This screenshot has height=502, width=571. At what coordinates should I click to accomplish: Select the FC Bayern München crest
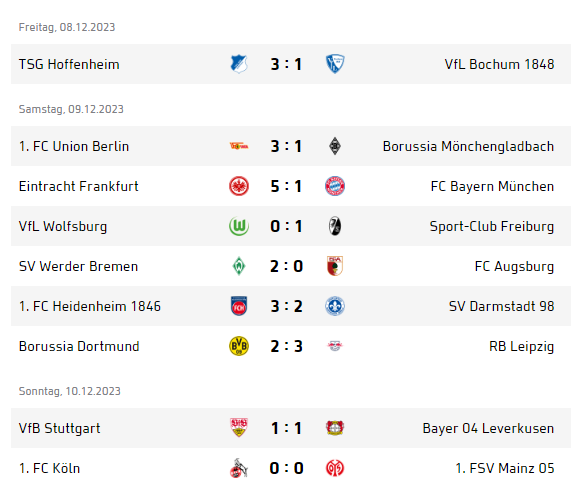[x=335, y=186]
